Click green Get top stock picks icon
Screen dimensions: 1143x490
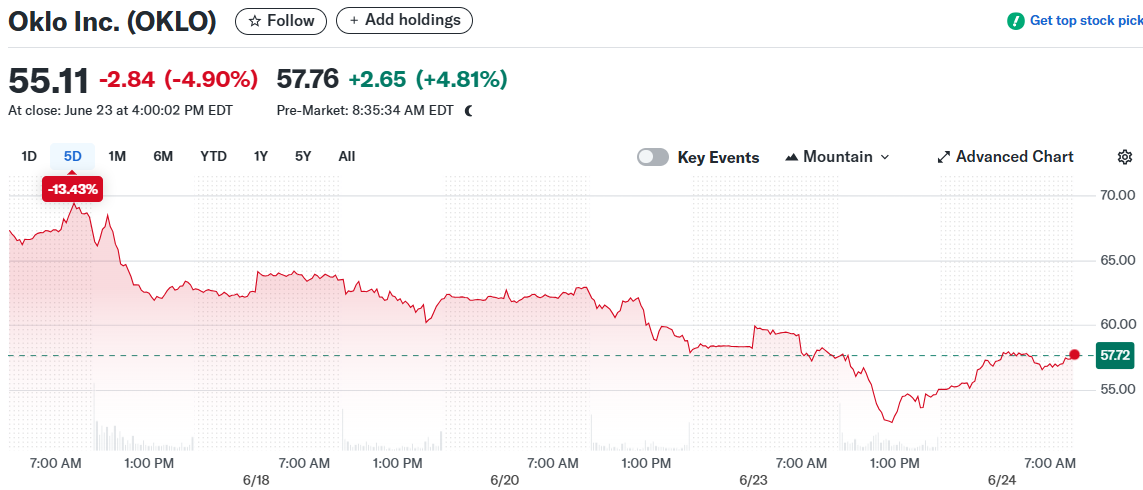(x=1015, y=20)
